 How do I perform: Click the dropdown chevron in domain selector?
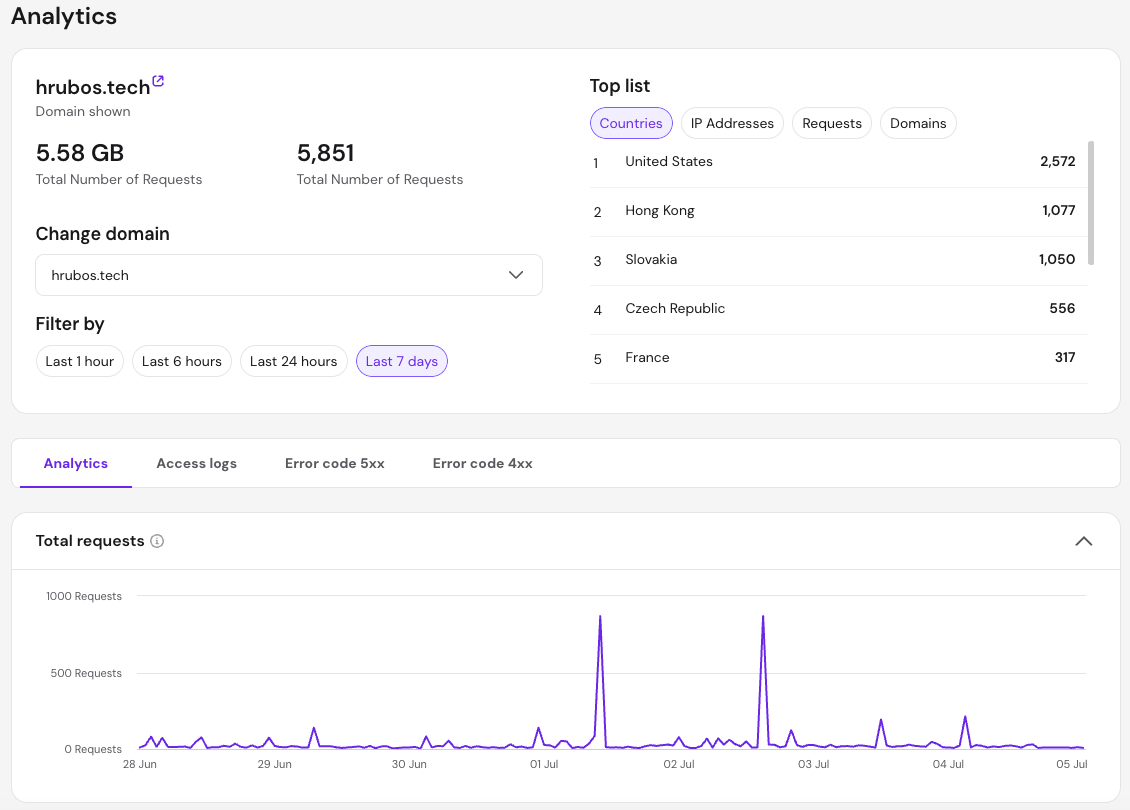516,275
